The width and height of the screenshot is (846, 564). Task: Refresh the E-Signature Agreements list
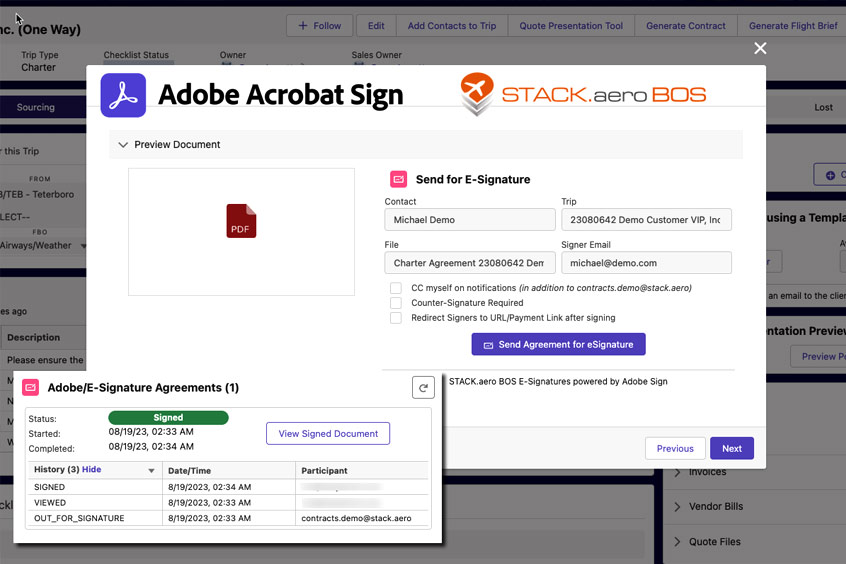(x=423, y=388)
